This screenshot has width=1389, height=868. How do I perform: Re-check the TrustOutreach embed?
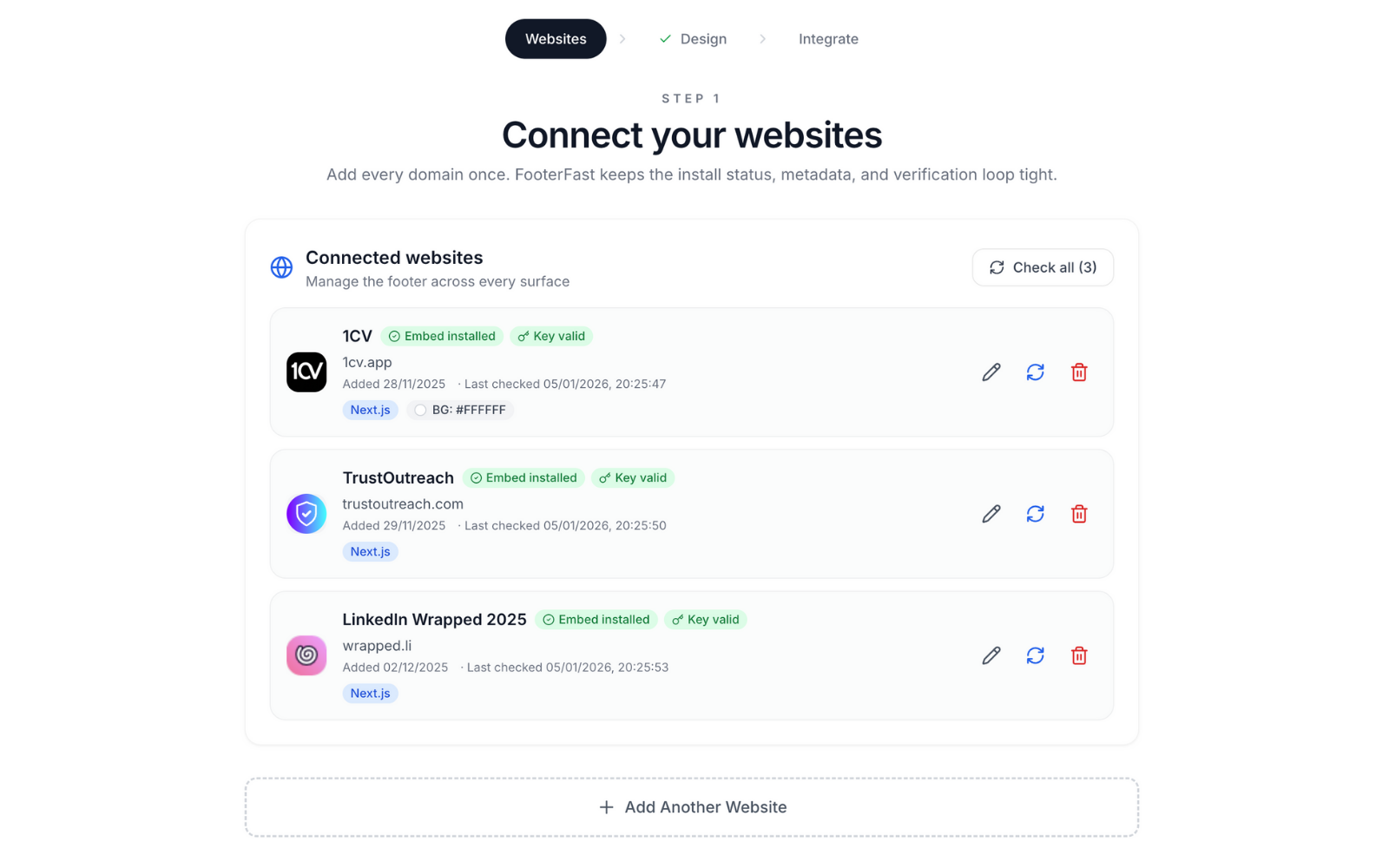pos(1035,514)
